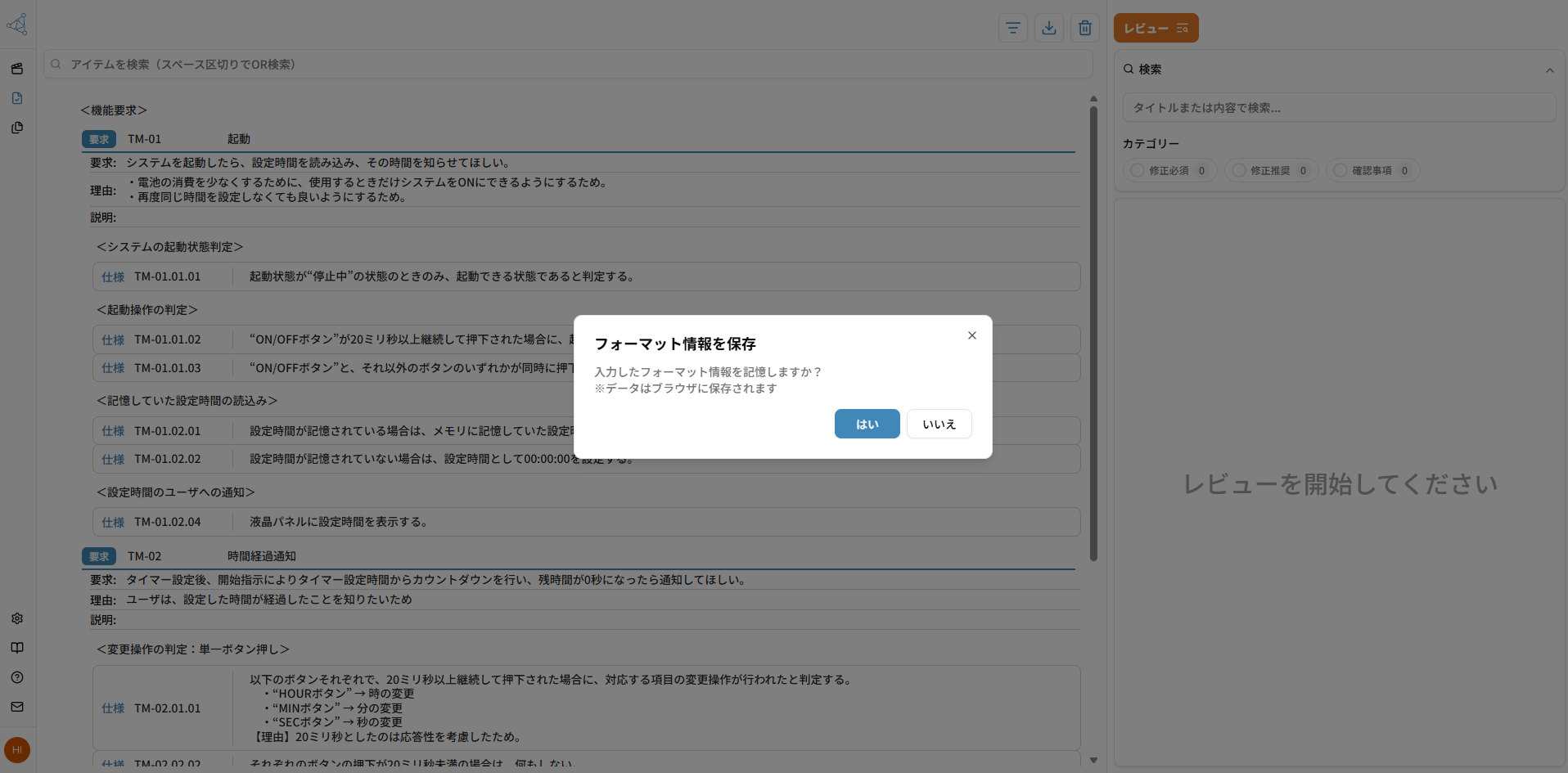The width and height of the screenshot is (1568, 773).
Task: Collapse the 検索 panel with its chevron
Action: (1549, 70)
